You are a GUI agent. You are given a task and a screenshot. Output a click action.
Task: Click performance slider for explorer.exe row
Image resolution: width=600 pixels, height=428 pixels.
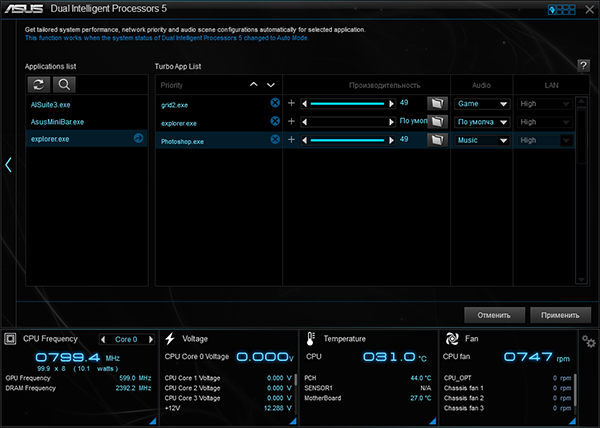pyautogui.click(x=347, y=122)
